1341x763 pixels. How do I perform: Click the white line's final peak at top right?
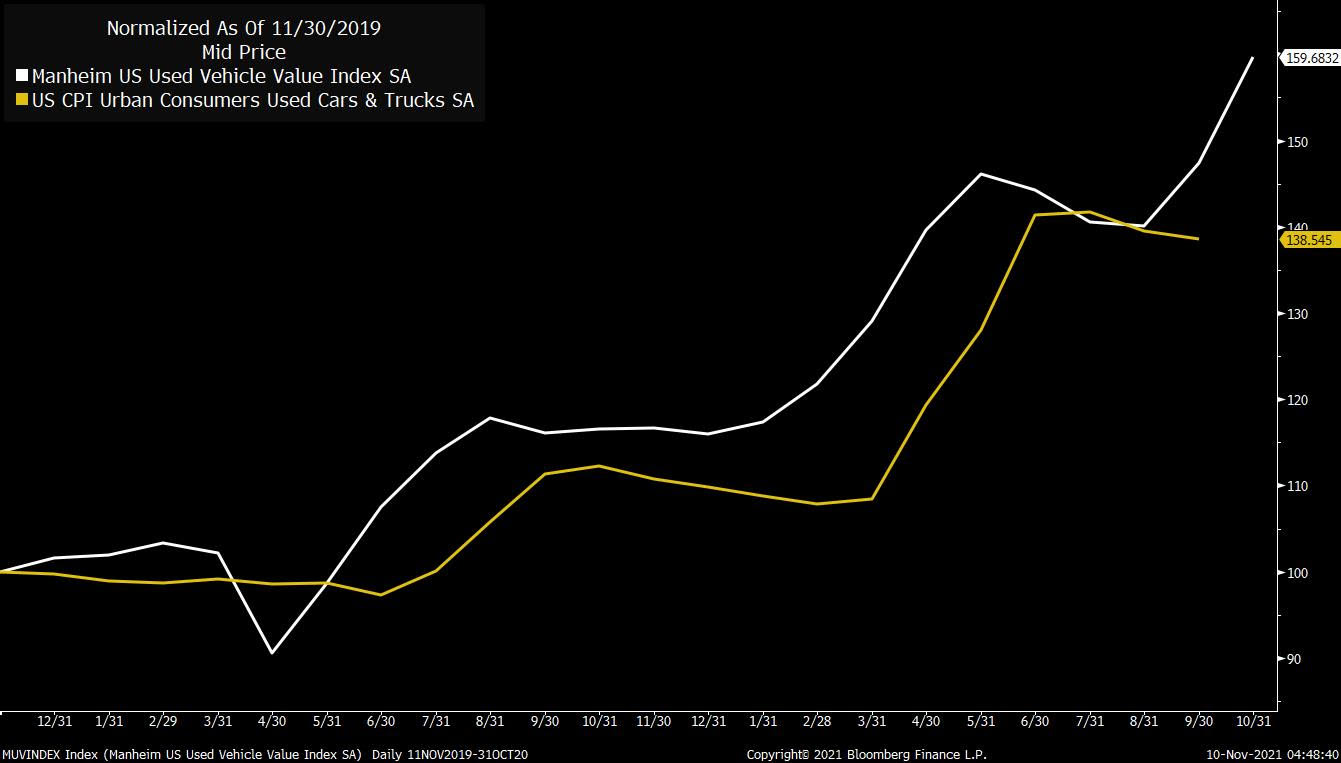(x=1253, y=58)
